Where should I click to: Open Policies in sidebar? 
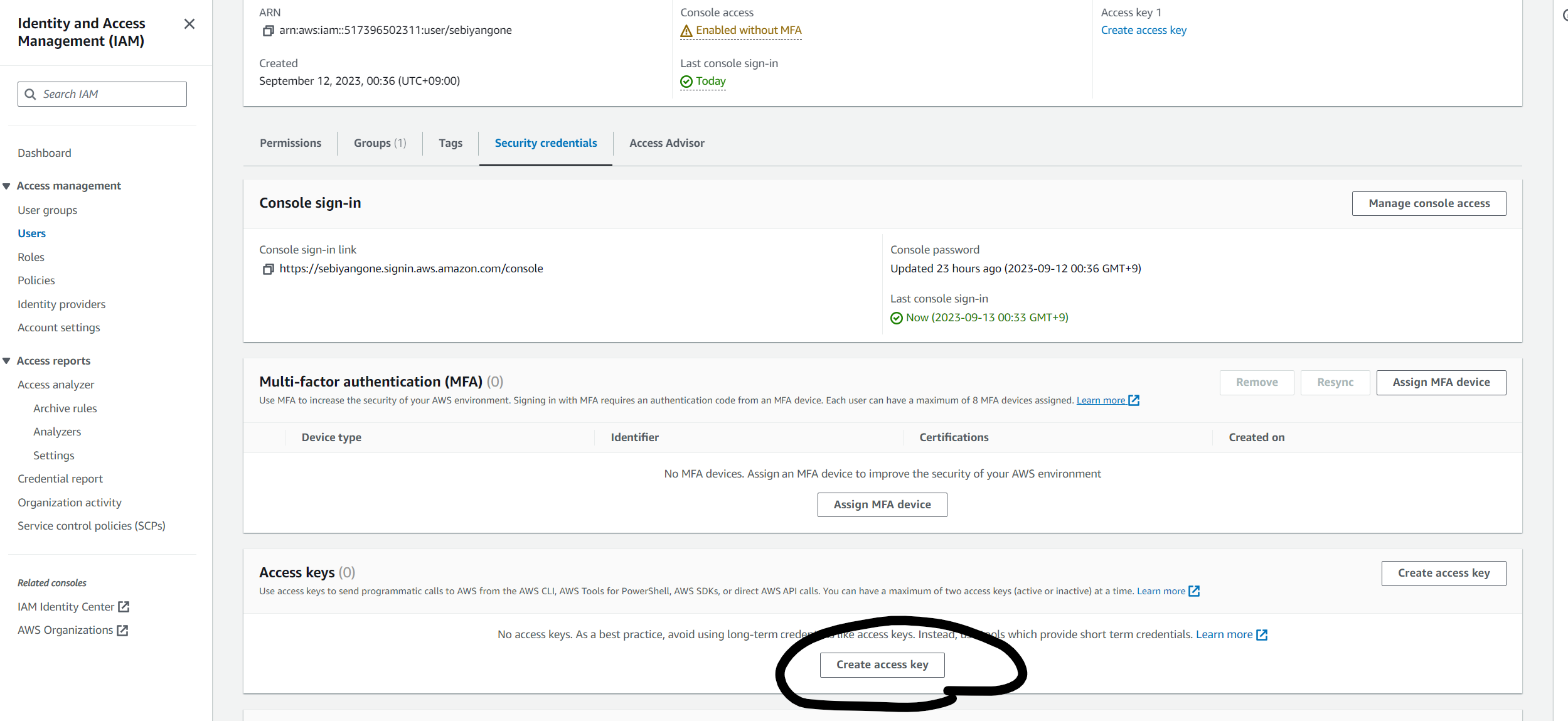pyautogui.click(x=36, y=280)
